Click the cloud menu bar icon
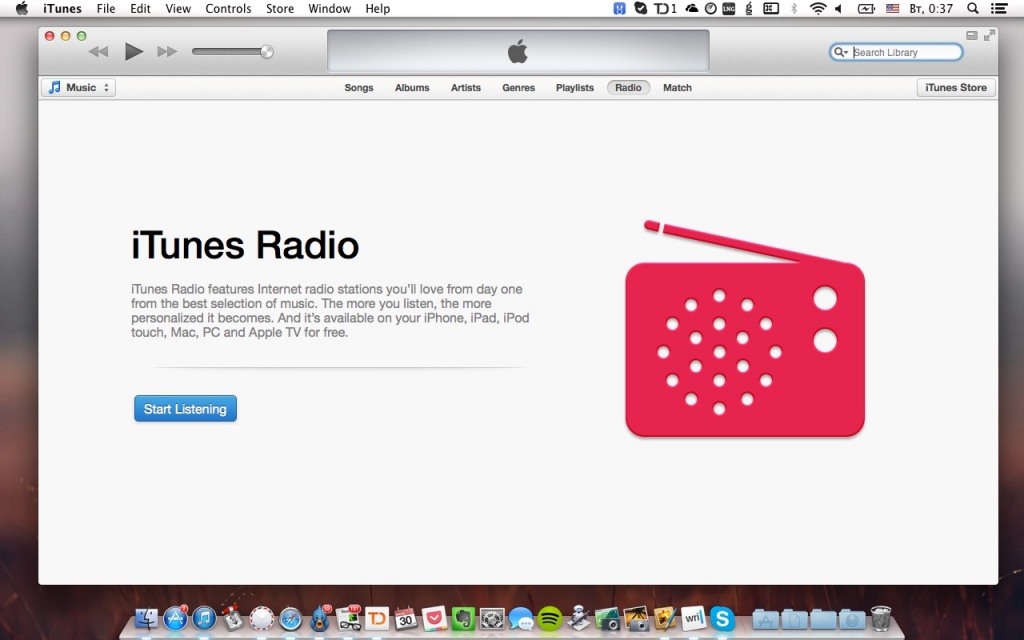The width and height of the screenshot is (1024, 640). pyautogui.click(x=691, y=8)
